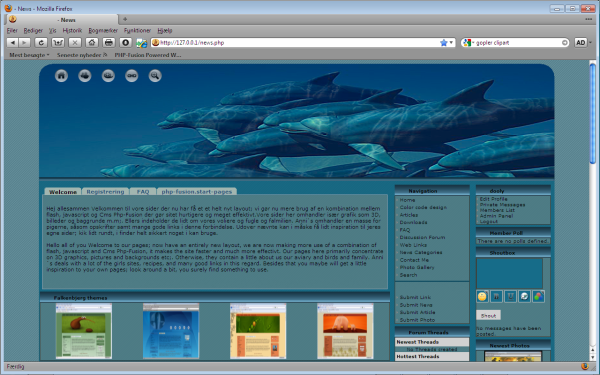Click the browser print toolbar button
This screenshot has width=600, height=375.
109,42
